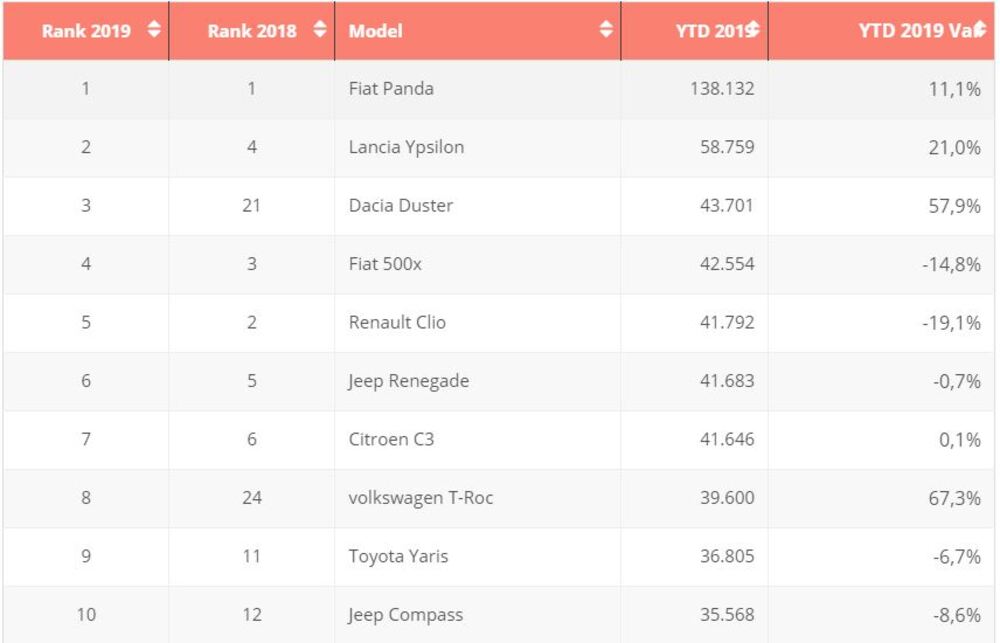Click the Model column header label
The height and width of the screenshot is (643, 1000).
click(x=376, y=31)
